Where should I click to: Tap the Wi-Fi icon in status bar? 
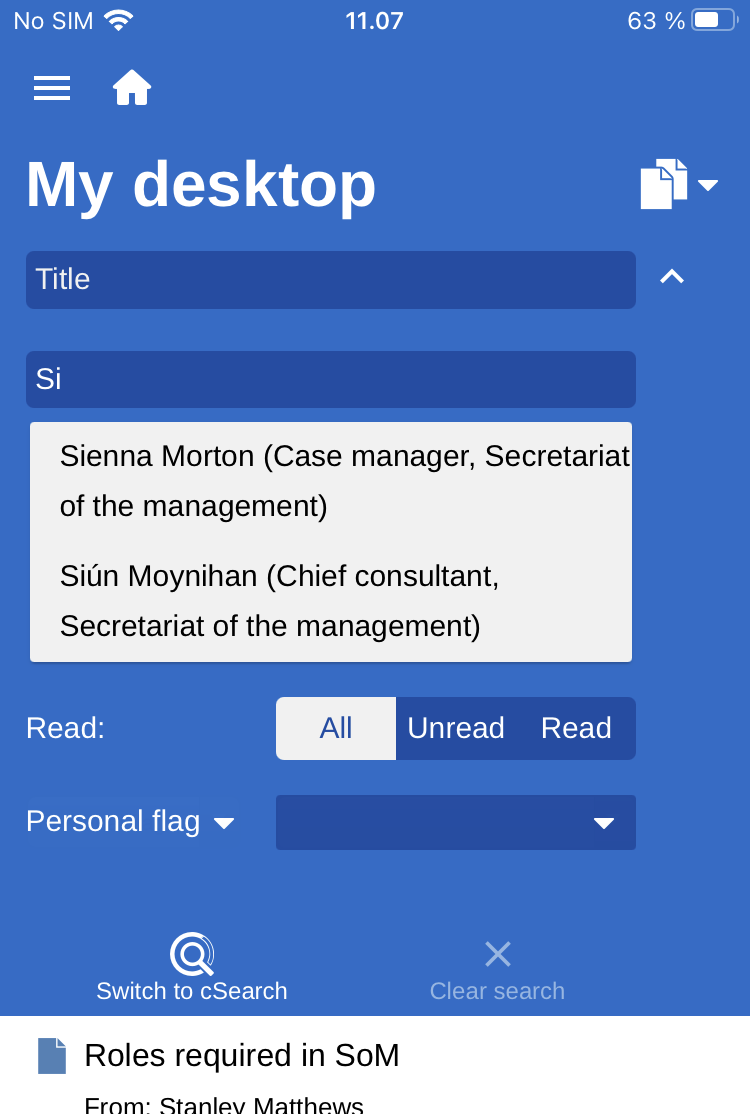point(118,20)
